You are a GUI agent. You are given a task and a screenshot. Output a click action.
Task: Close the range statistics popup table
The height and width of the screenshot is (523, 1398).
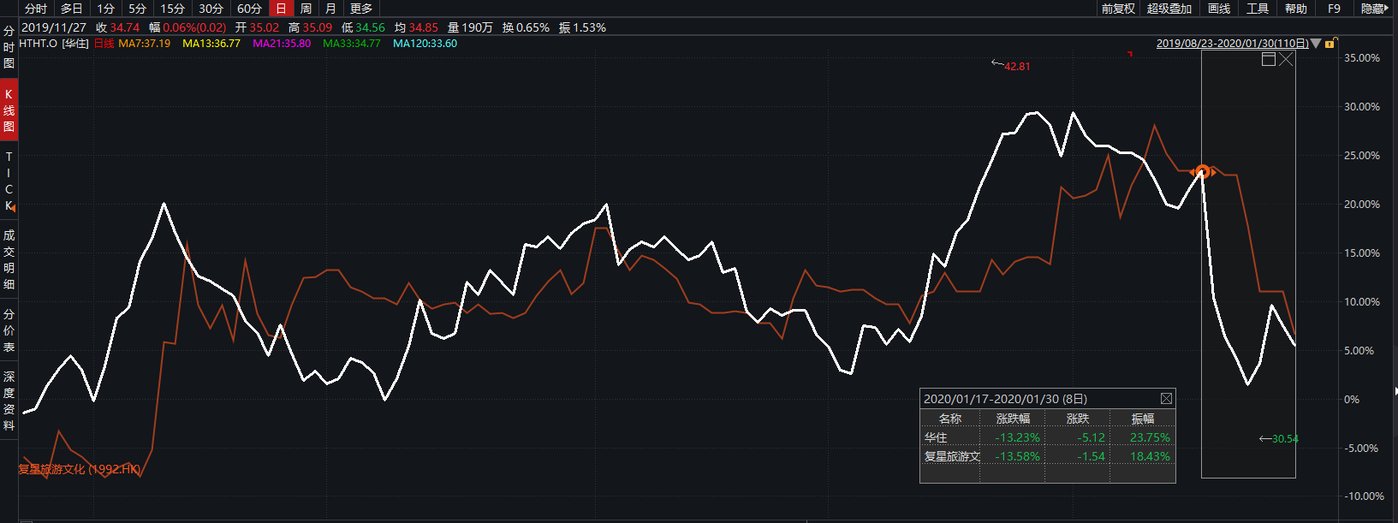1166,398
